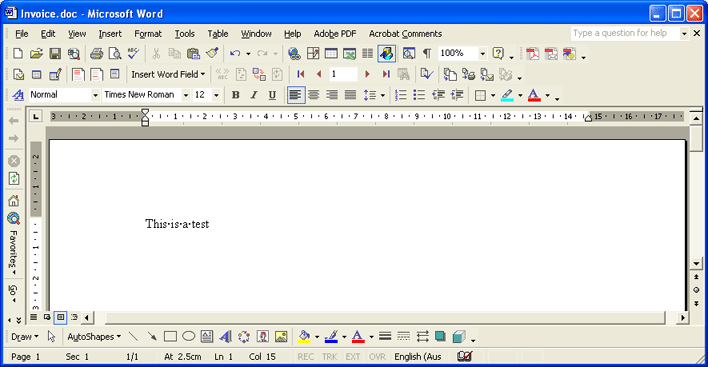Open the font dropdown showing Times New Roman

[x=185, y=95]
